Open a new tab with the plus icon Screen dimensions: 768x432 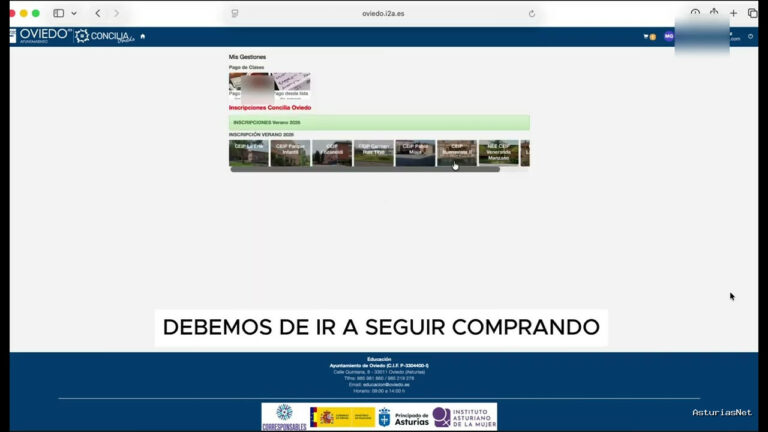pos(733,13)
